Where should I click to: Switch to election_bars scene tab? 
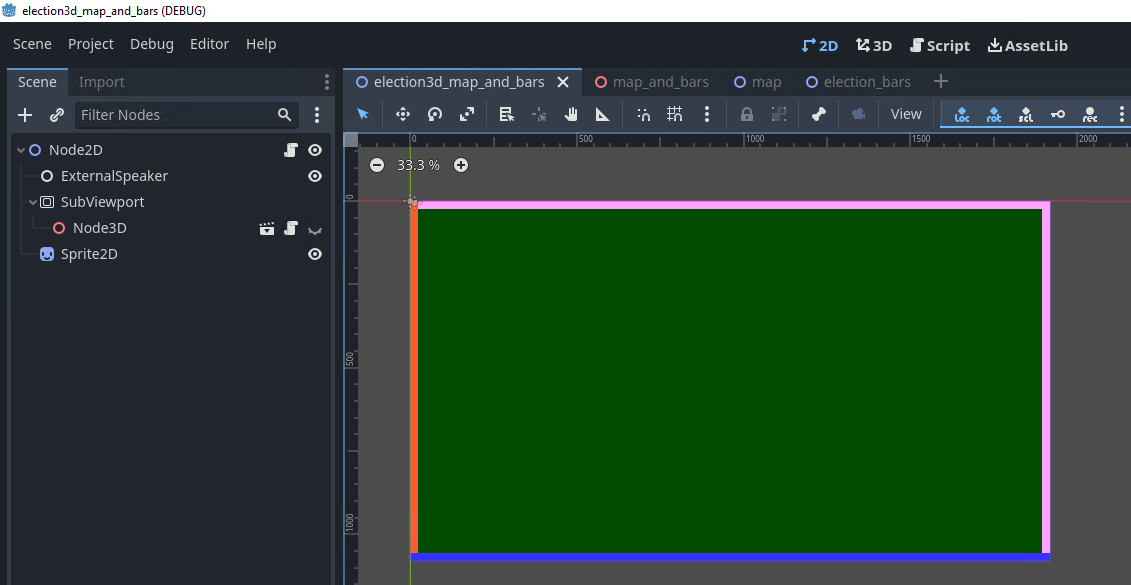858,82
